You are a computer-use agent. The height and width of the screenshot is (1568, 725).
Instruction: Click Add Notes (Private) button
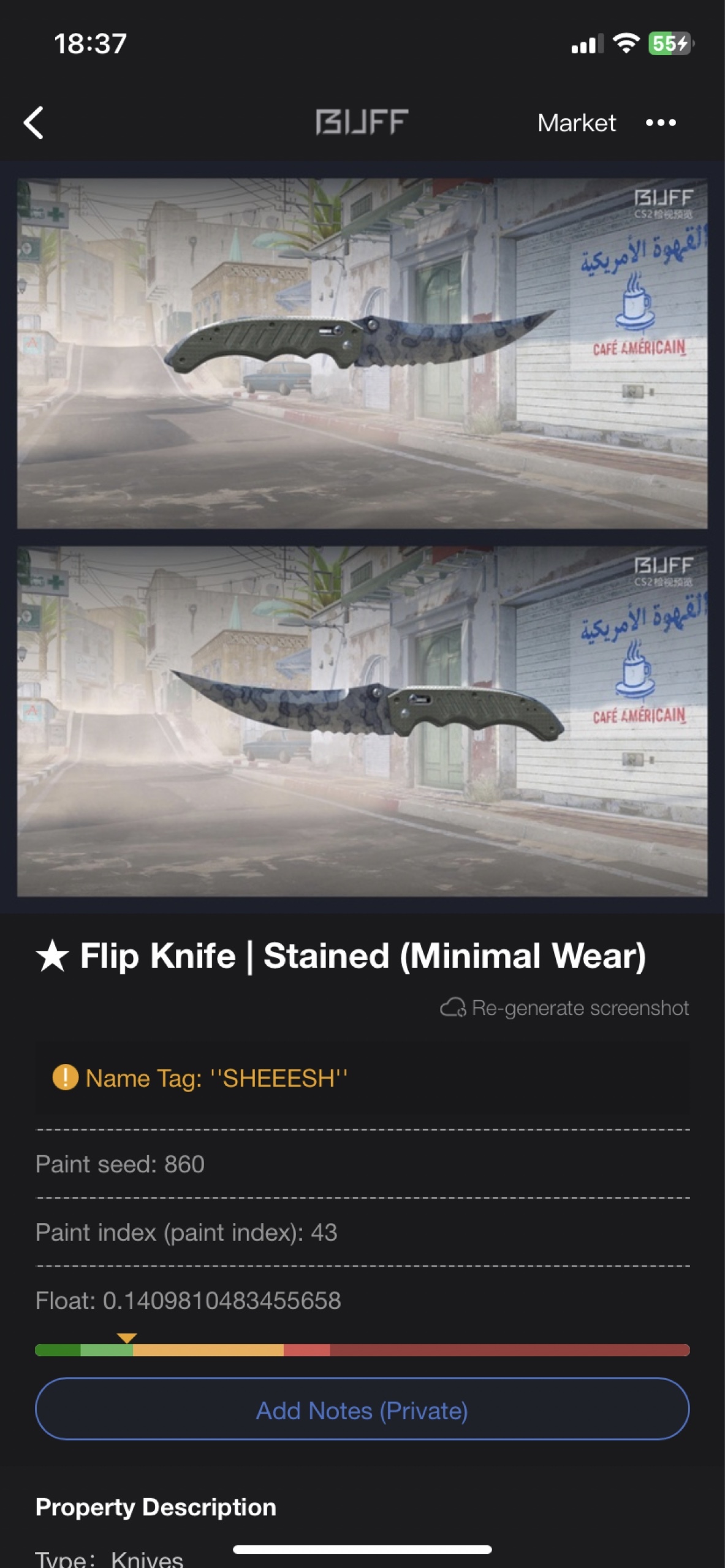point(362,1409)
